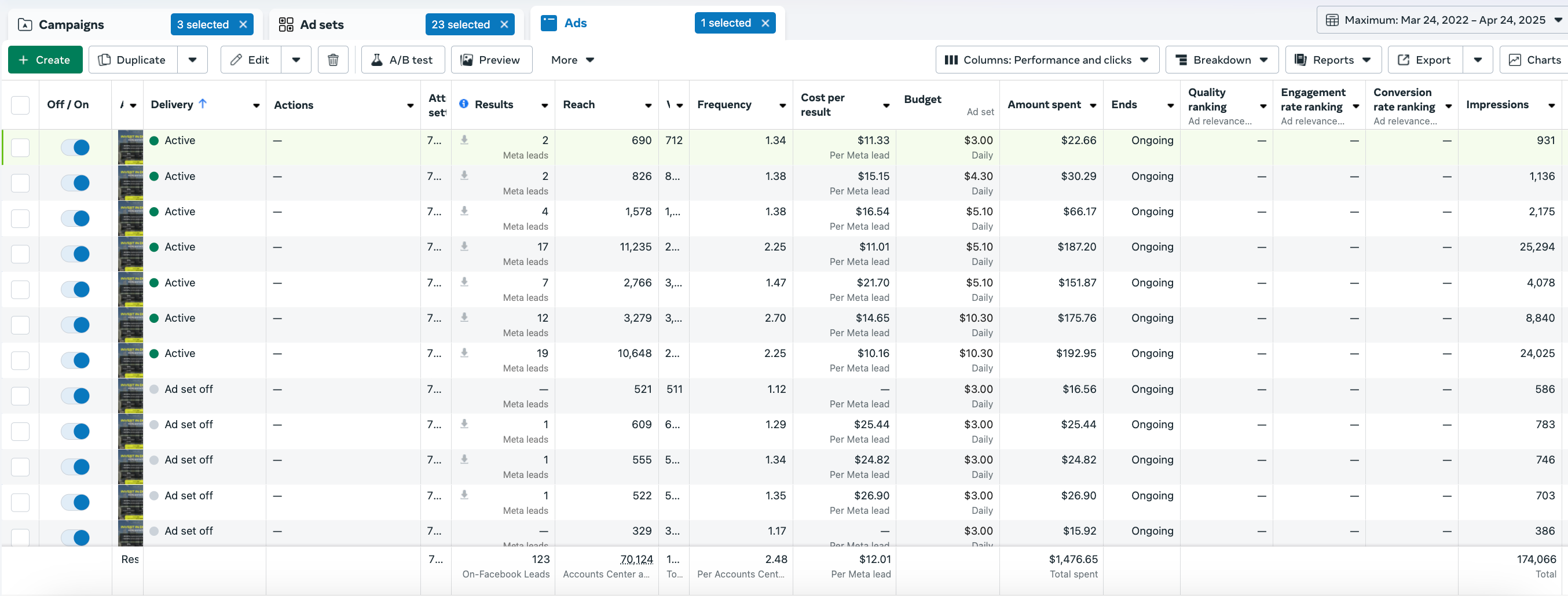Toggle the first Ad set off row switch
1568x596 pixels.
[x=75, y=396]
